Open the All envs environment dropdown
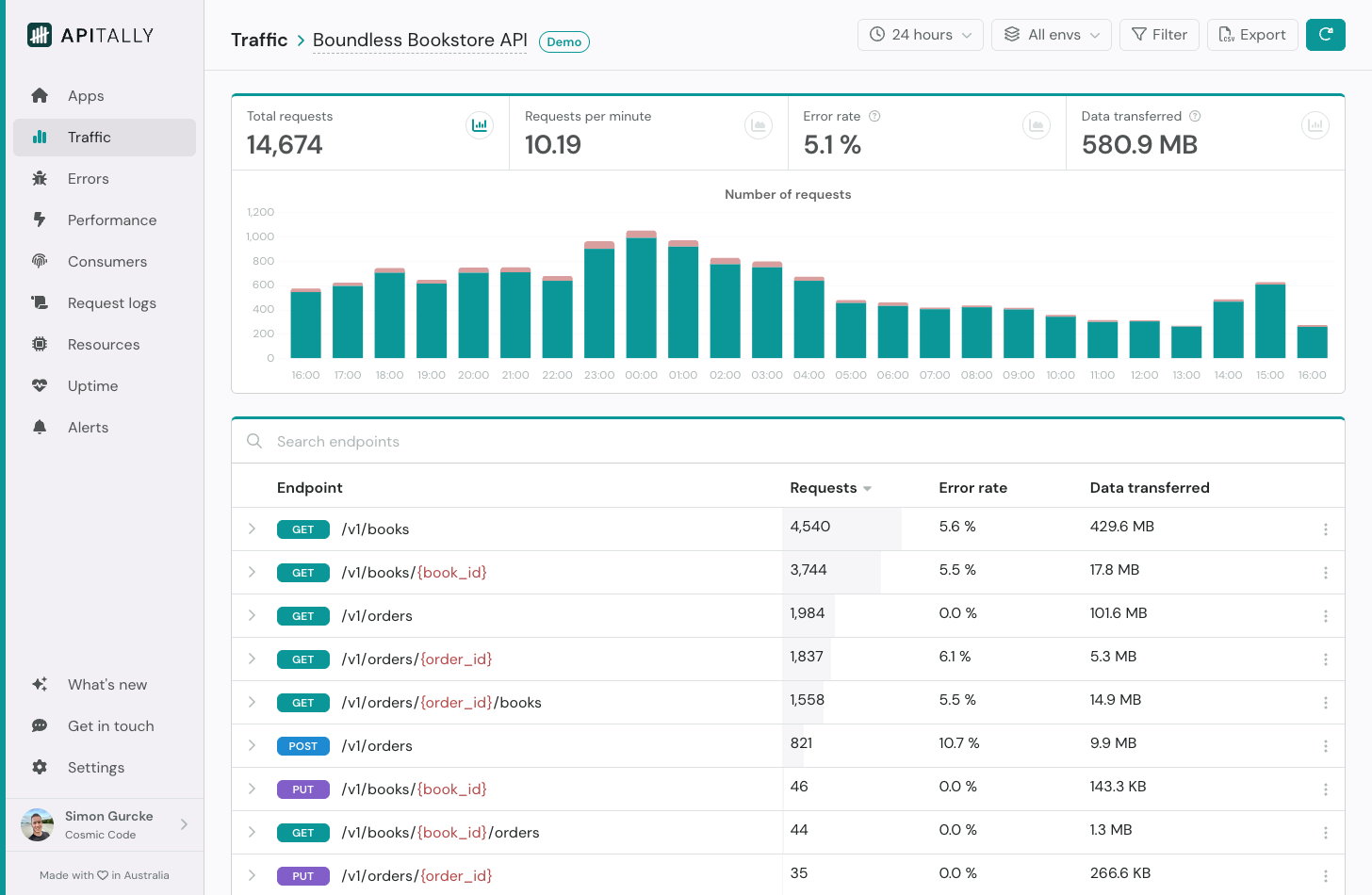 click(x=1051, y=34)
